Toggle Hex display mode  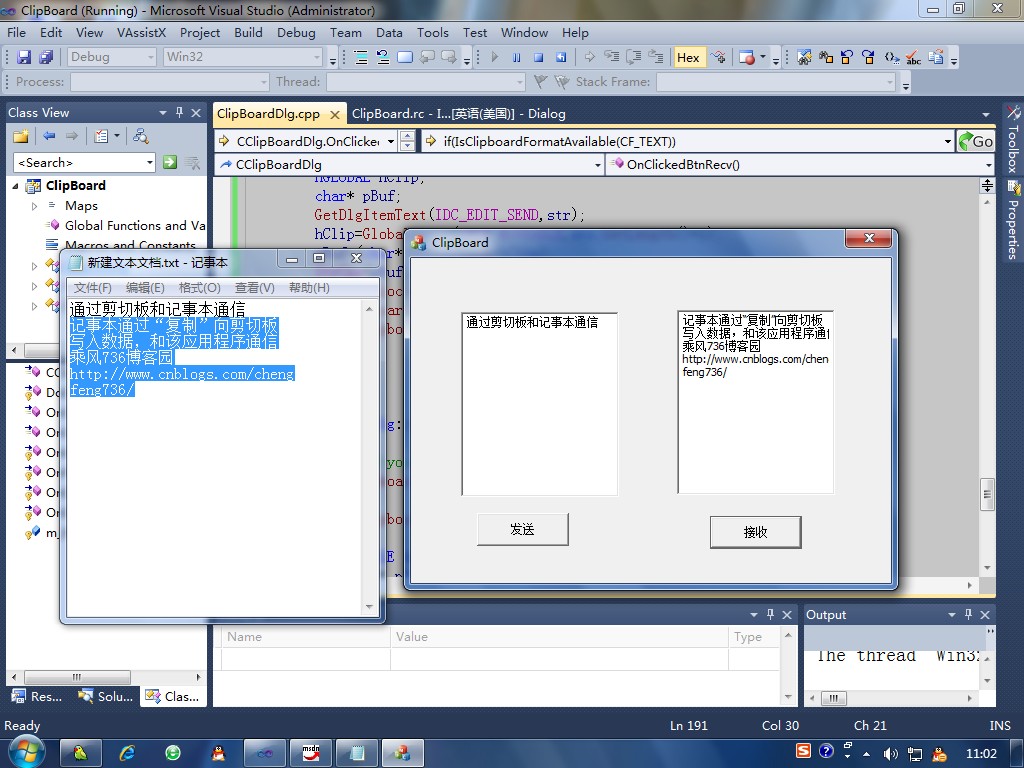(688, 57)
